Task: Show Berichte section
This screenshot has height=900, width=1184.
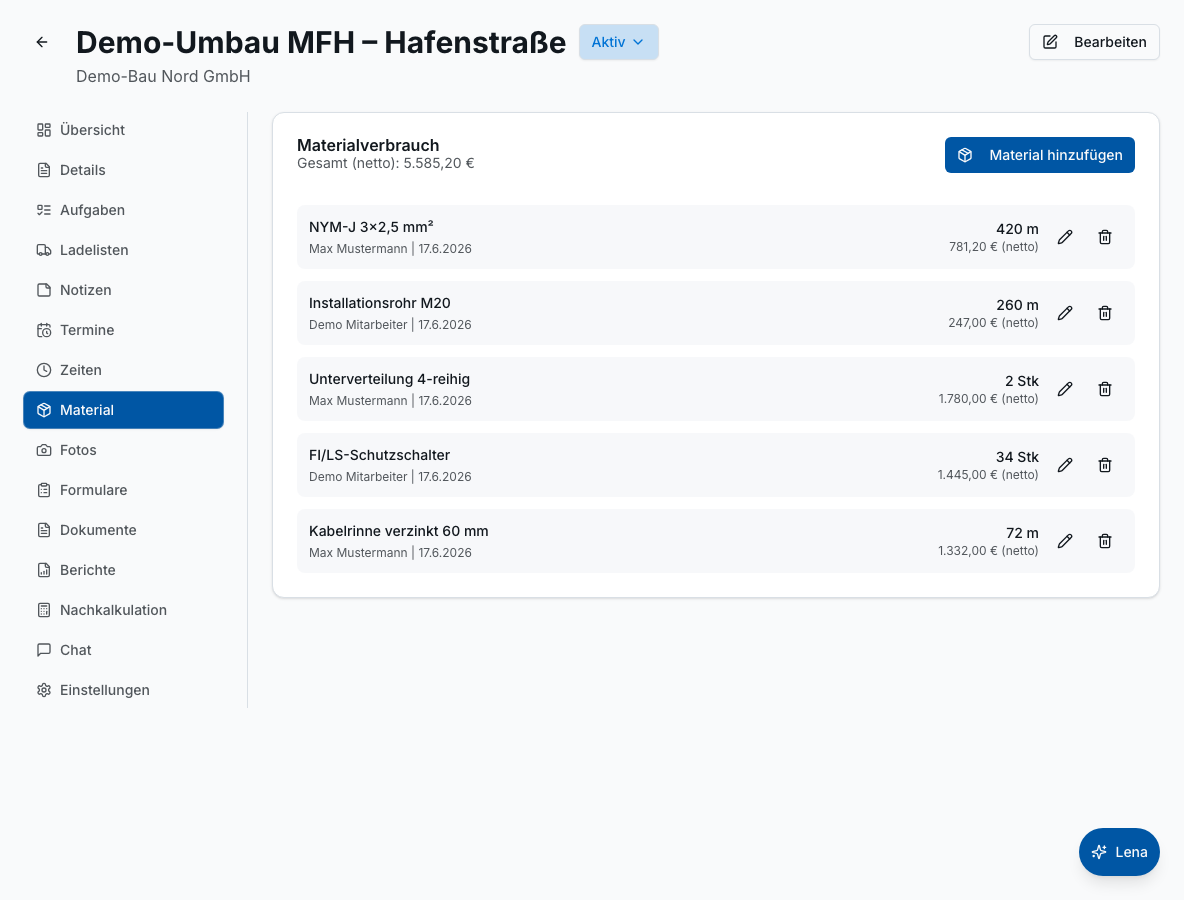Action: (123, 570)
